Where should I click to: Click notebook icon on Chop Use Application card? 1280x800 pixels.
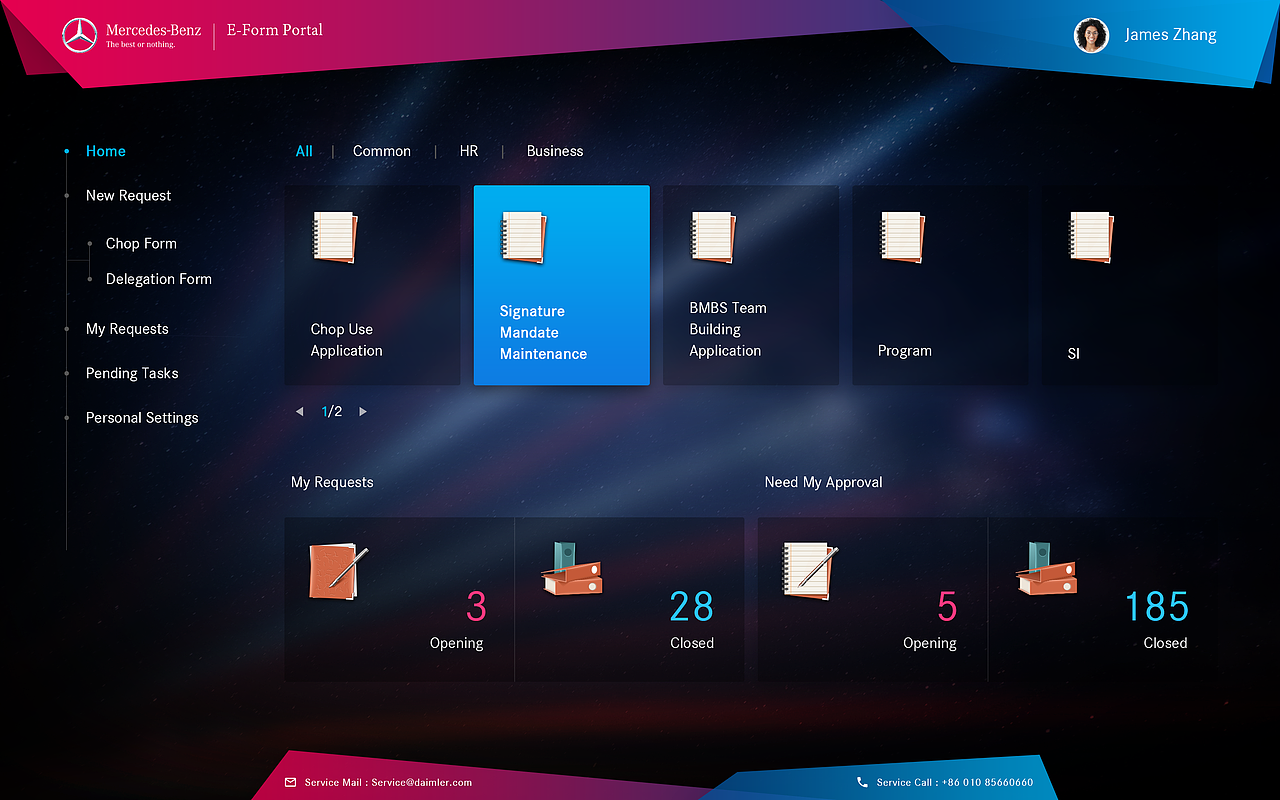(x=335, y=237)
